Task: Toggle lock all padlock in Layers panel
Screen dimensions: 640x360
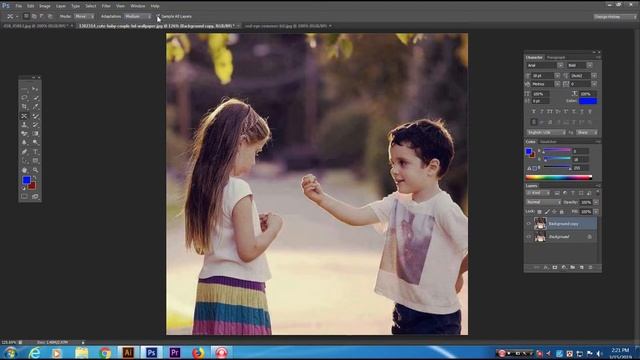Action: tap(562, 212)
